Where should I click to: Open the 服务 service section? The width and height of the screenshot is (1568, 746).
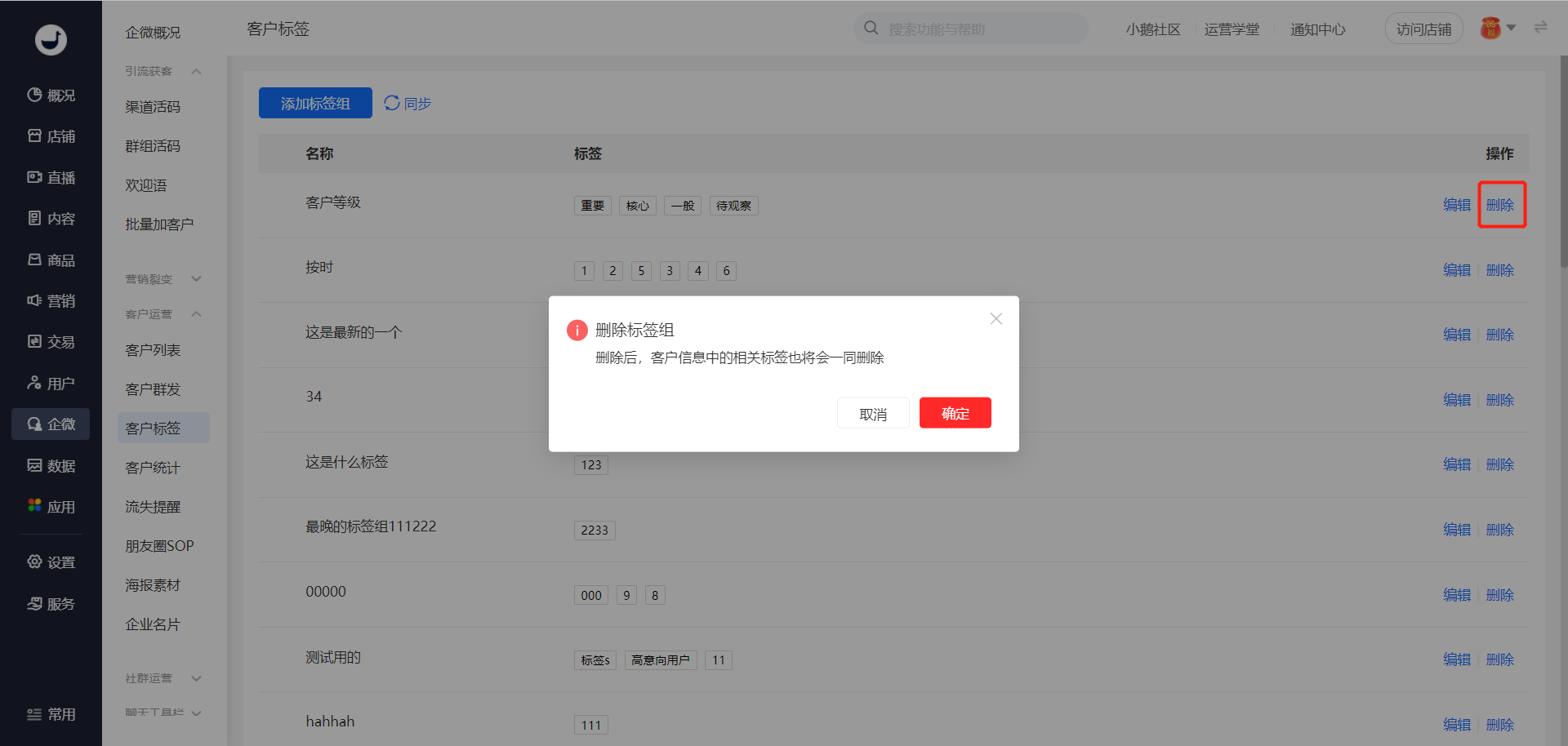51,604
